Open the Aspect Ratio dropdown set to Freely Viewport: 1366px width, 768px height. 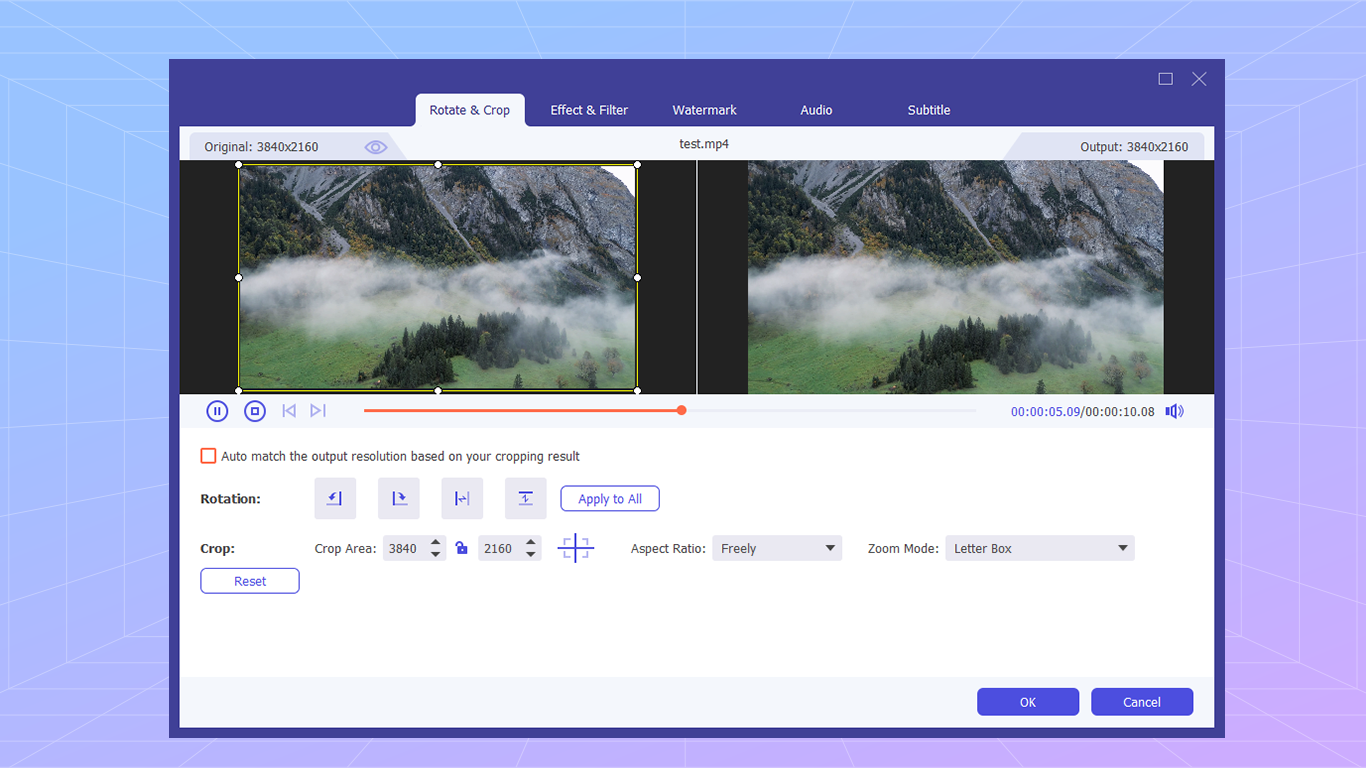(777, 548)
